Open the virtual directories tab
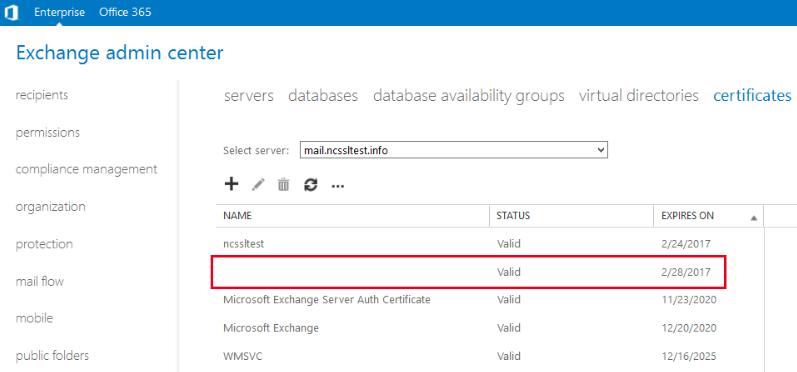The image size is (797, 372). tap(638, 96)
